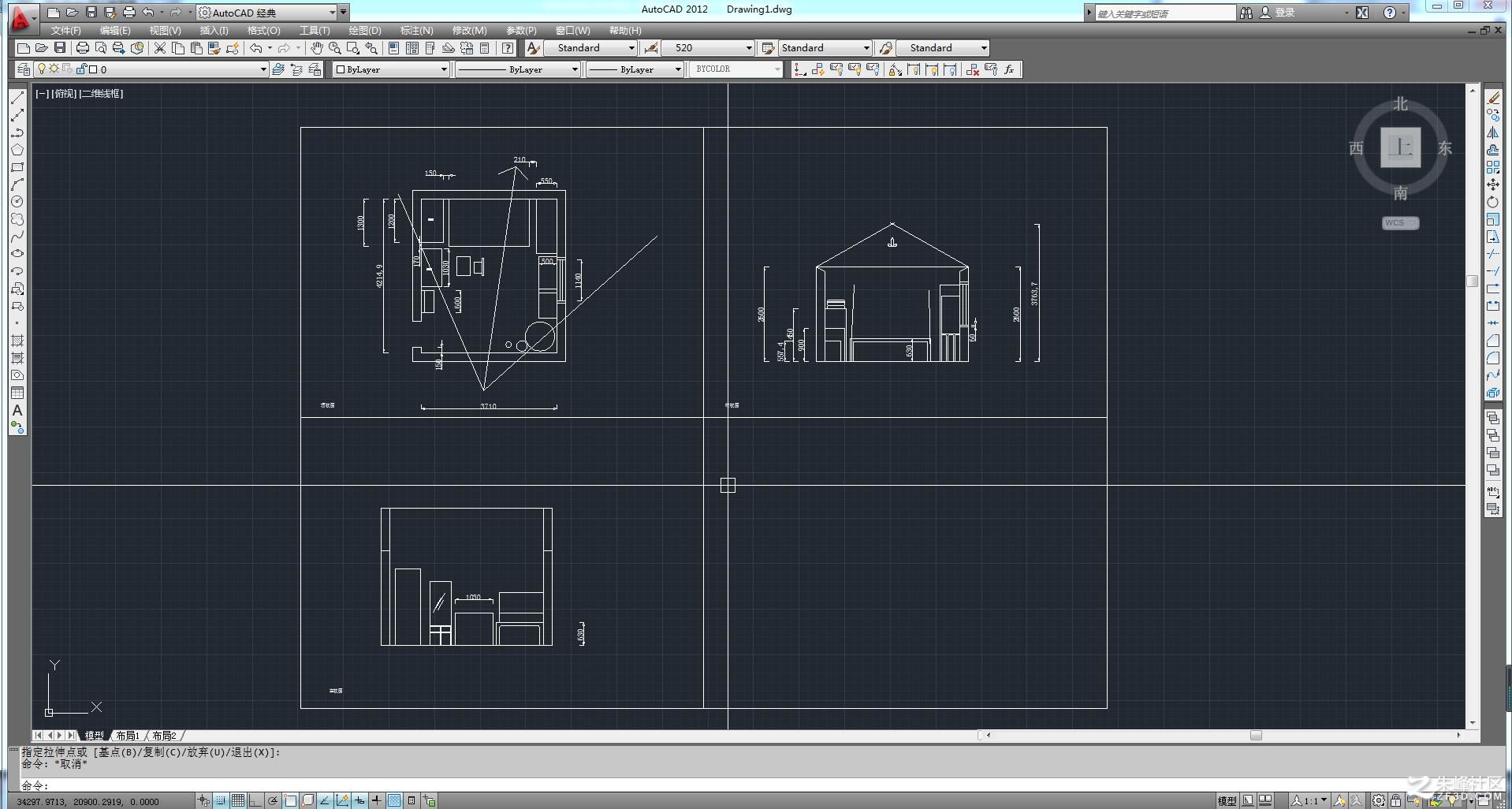Select the Multiline Text 'A' tool
1512x809 pixels.
click(17, 410)
